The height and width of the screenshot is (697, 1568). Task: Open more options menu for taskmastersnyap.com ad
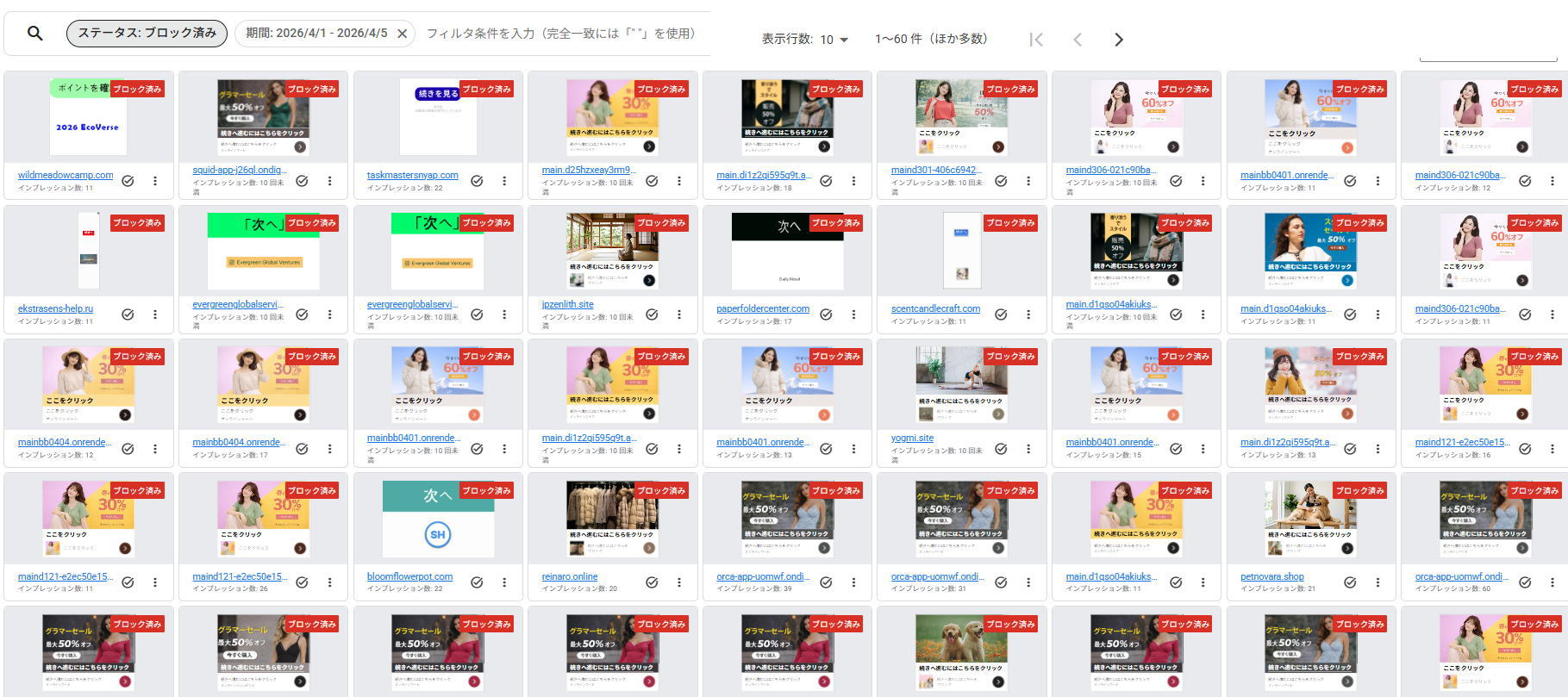[x=504, y=181]
